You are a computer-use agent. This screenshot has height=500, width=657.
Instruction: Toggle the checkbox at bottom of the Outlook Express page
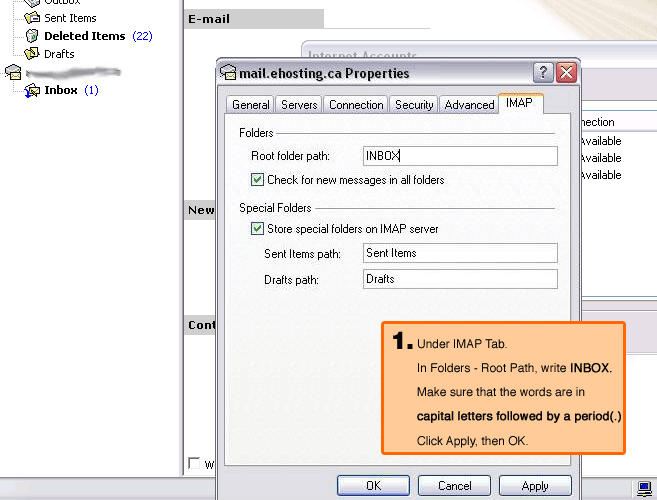coord(194,463)
